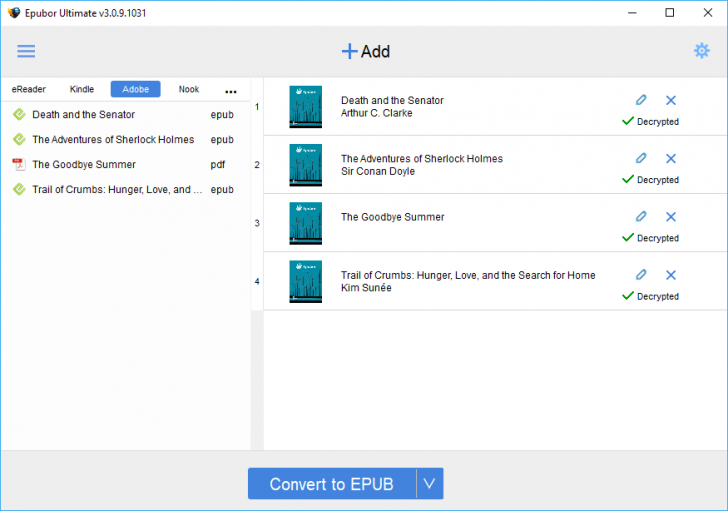Show more sources via ellipsis
The image size is (728, 511).
(231, 91)
